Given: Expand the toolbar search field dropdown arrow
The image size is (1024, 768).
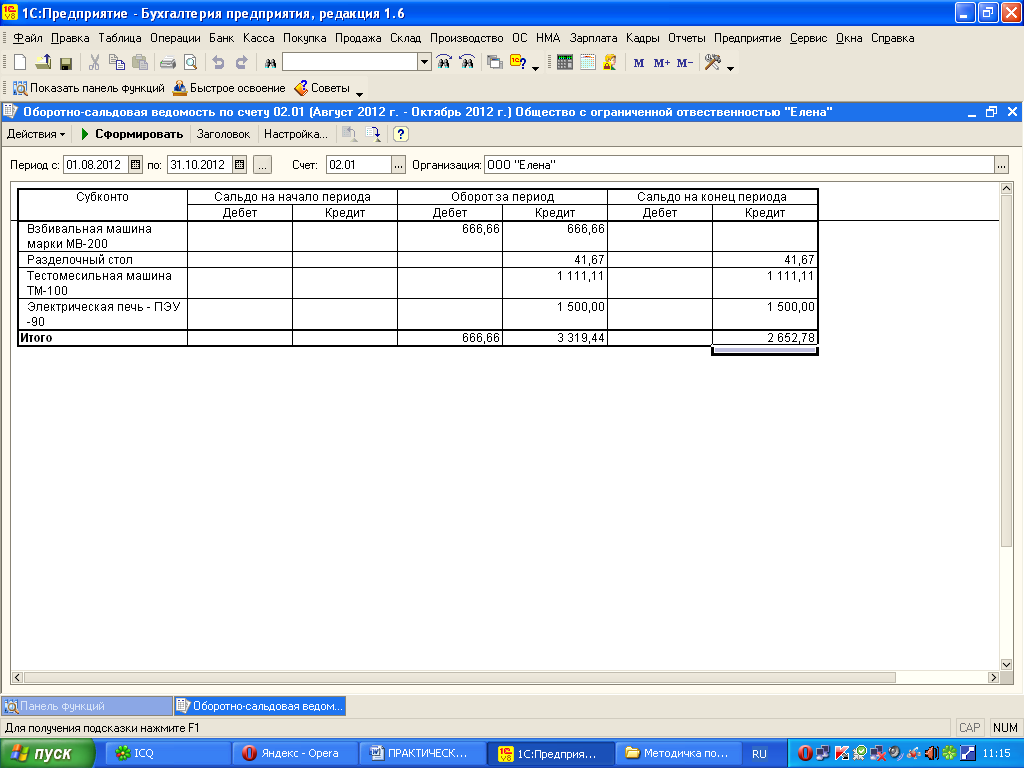Looking at the screenshot, I should click(x=424, y=62).
